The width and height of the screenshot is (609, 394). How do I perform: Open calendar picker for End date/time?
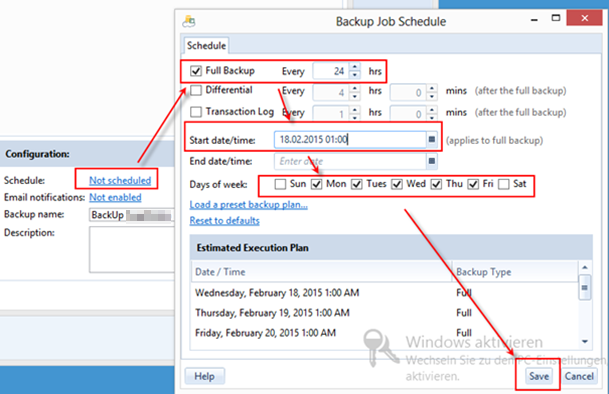[432, 161]
